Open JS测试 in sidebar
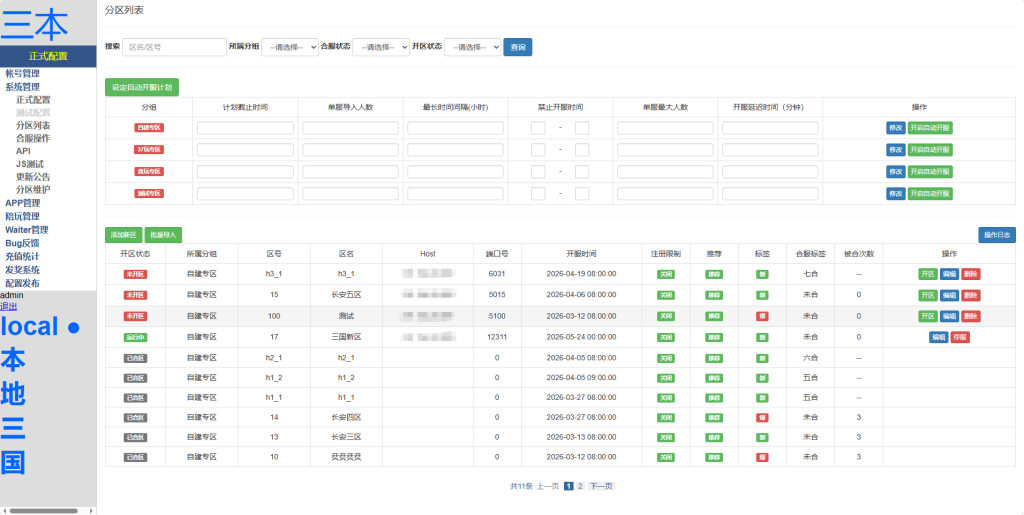Viewport: 1024px width, 515px height. tap(30, 164)
